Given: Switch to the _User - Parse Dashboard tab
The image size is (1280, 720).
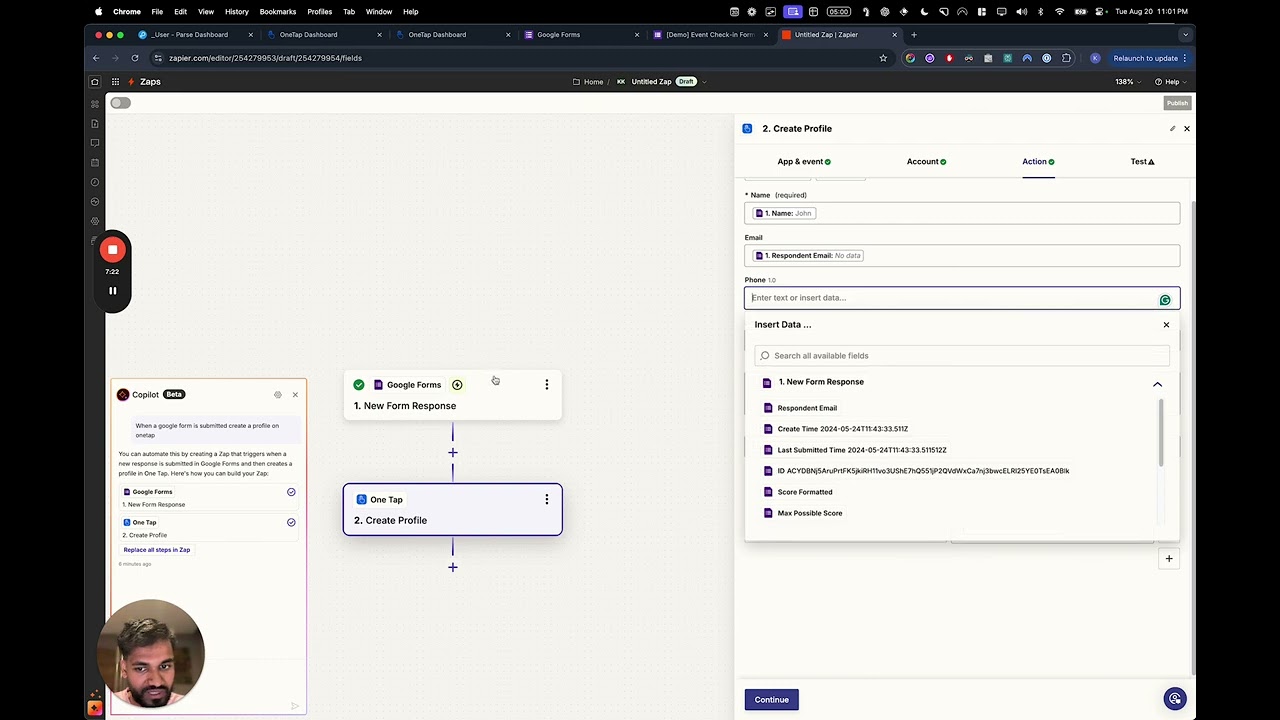Looking at the screenshot, I should (196, 35).
